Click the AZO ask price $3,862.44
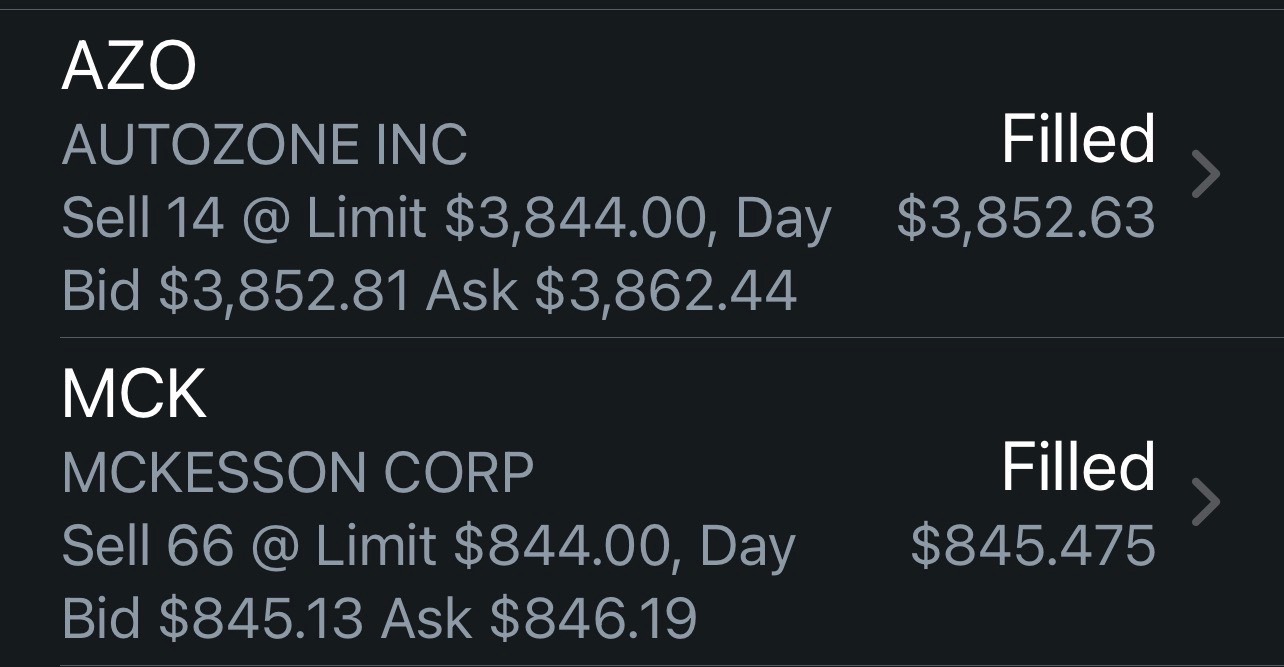1284x667 pixels. point(665,291)
